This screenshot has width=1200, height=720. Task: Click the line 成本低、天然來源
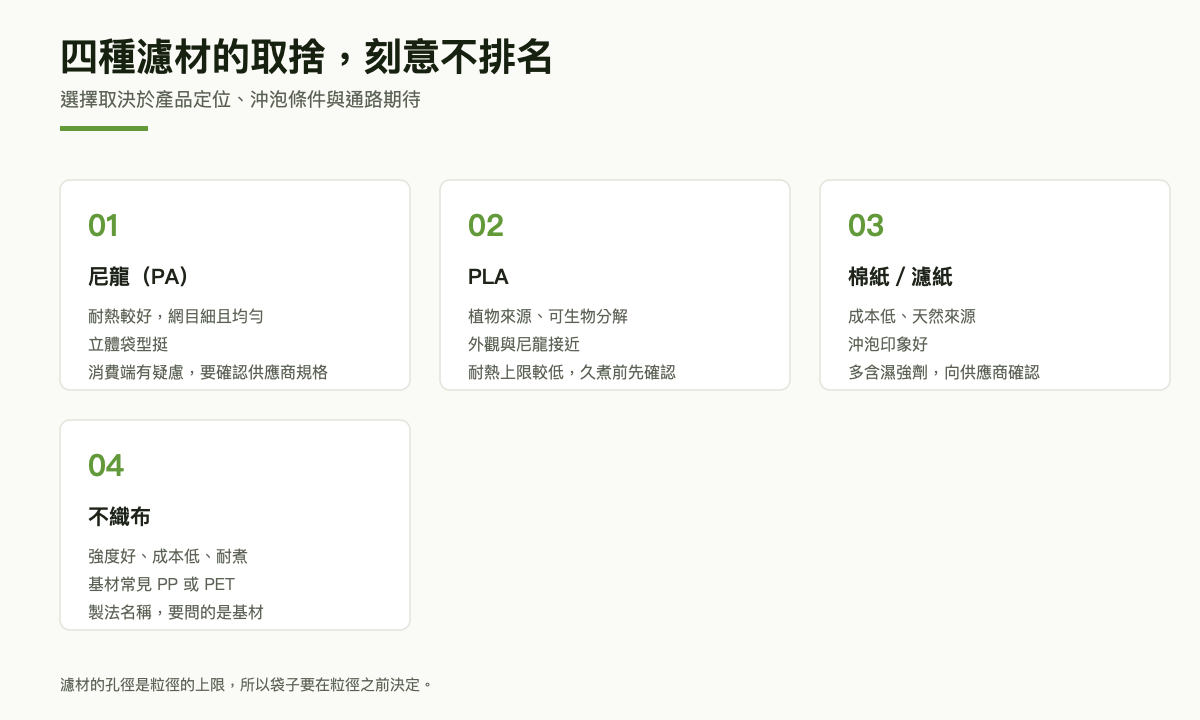[x=912, y=316]
